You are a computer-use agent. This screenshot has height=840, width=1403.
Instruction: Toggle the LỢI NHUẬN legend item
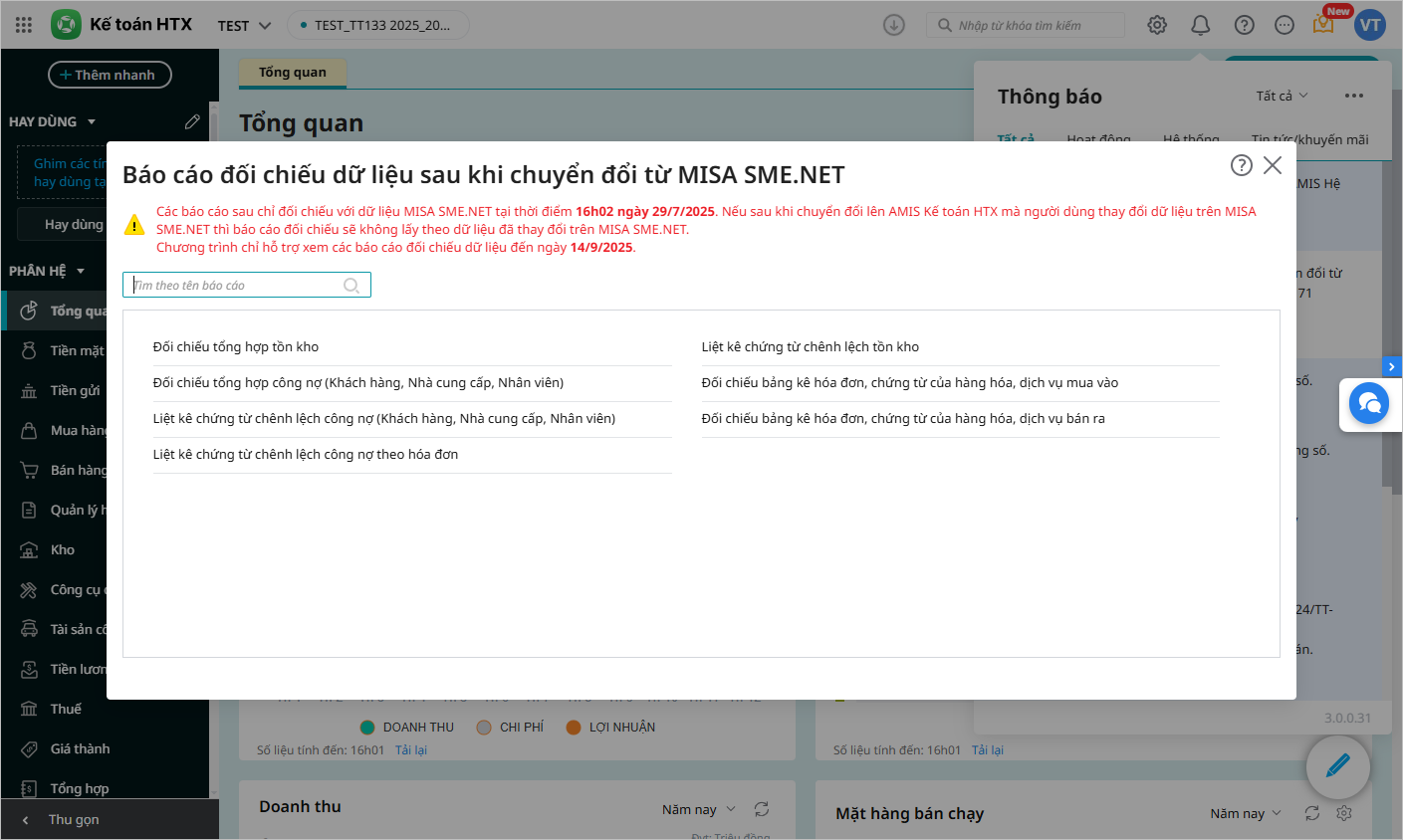(610, 728)
